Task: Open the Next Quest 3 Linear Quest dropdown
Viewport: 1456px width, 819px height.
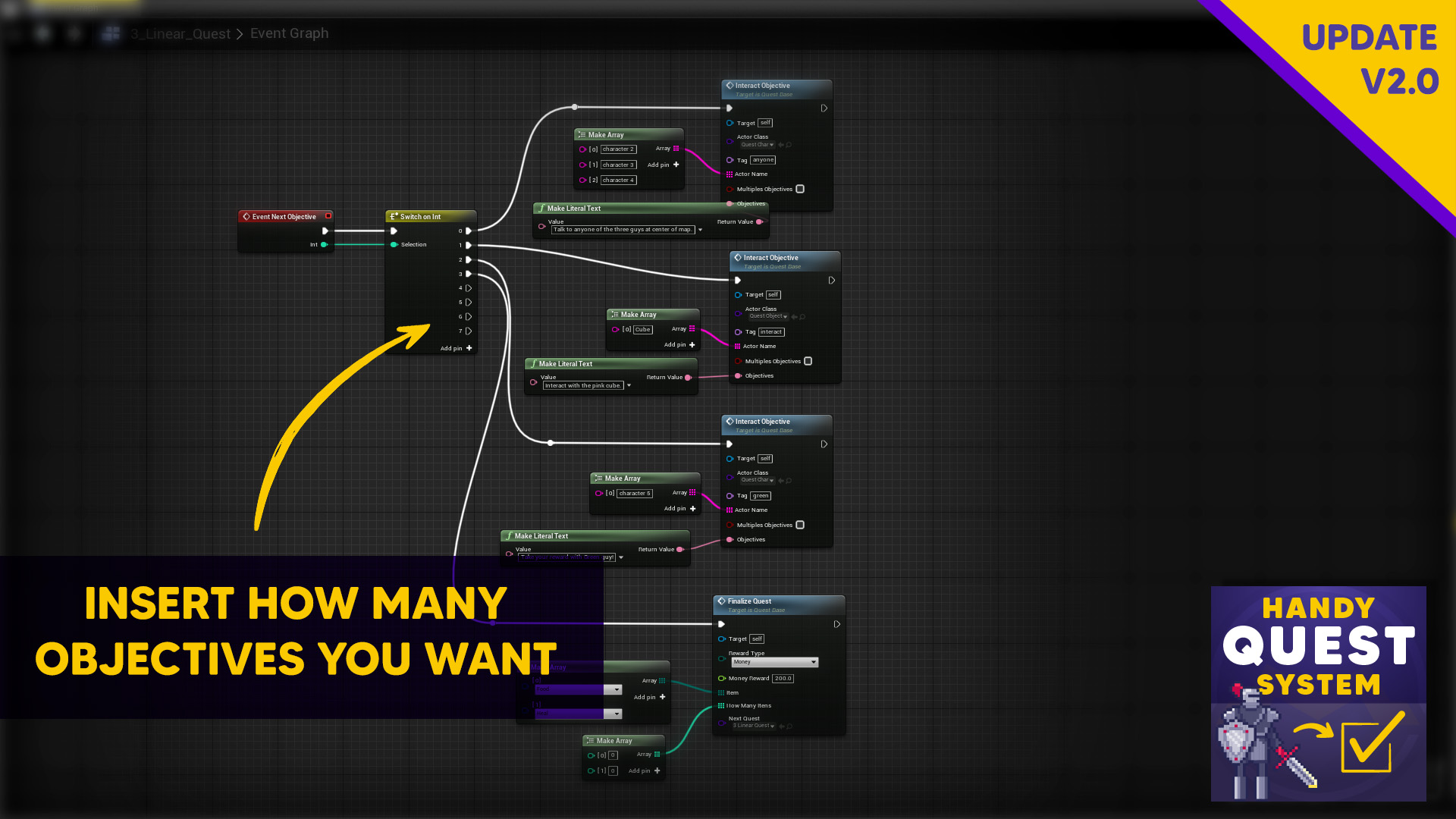Action: tap(754, 726)
